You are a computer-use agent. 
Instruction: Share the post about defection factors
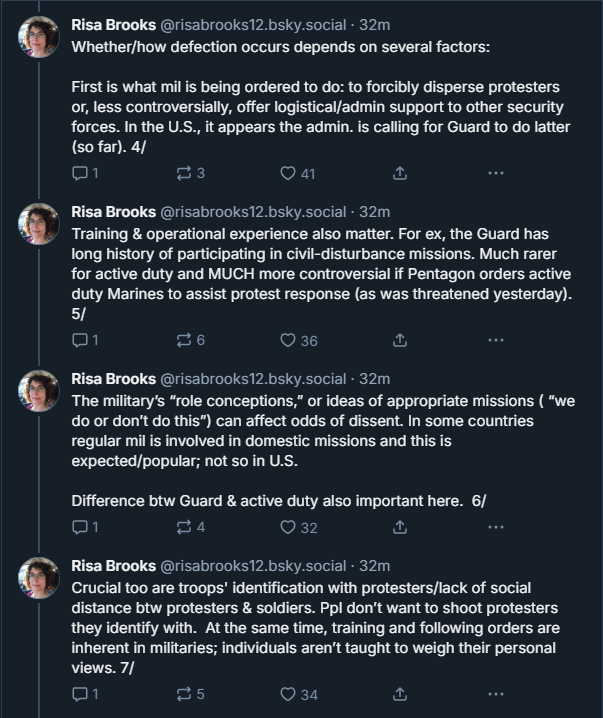tap(400, 173)
